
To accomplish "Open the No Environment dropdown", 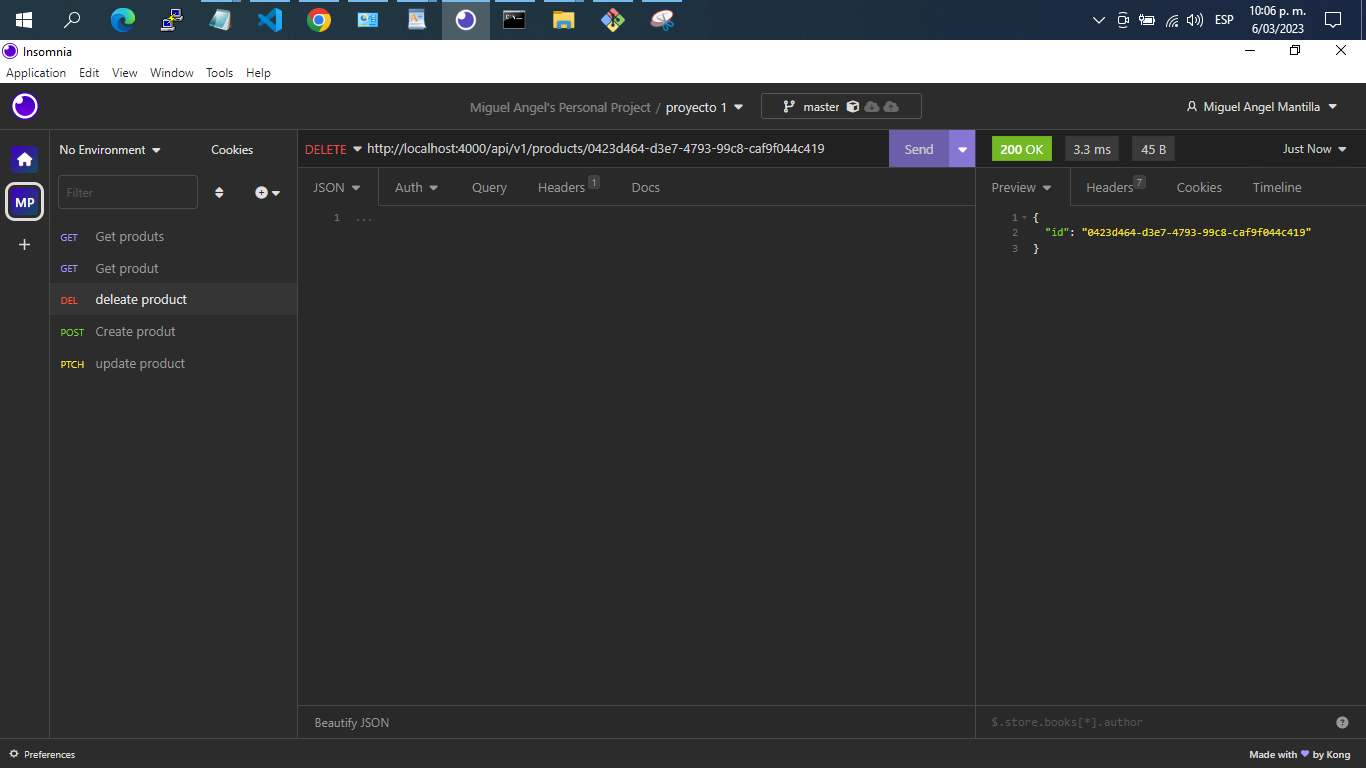I will pyautogui.click(x=109, y=149).
